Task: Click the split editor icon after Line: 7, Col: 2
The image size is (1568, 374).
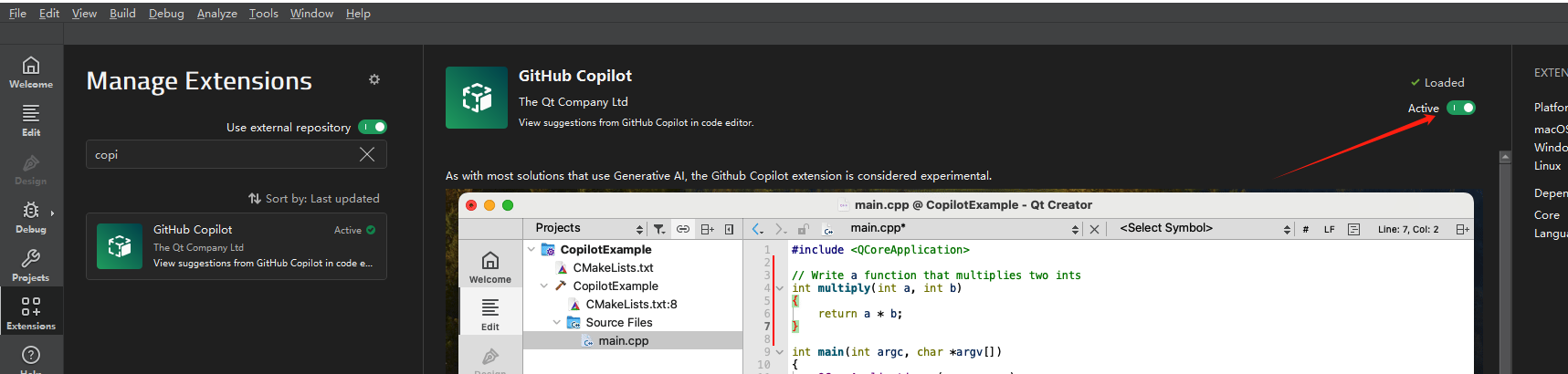Action: tap(1462, 229)
